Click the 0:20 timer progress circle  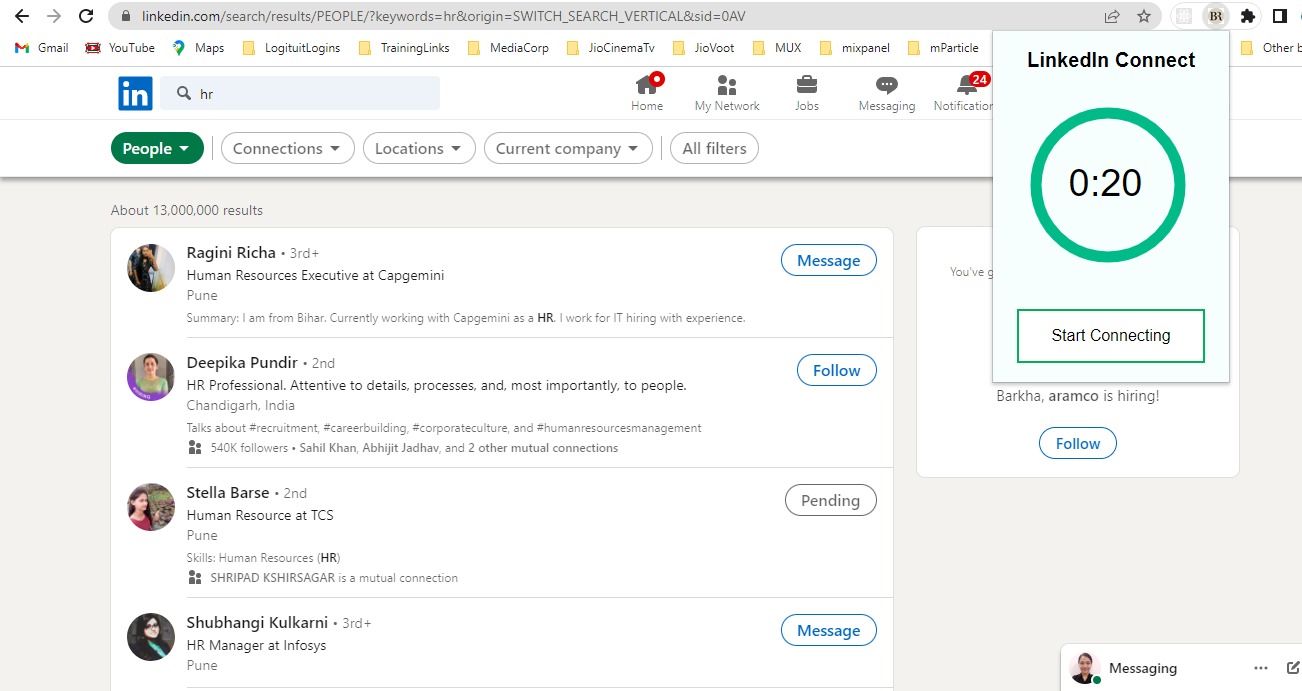(1108, 184)
